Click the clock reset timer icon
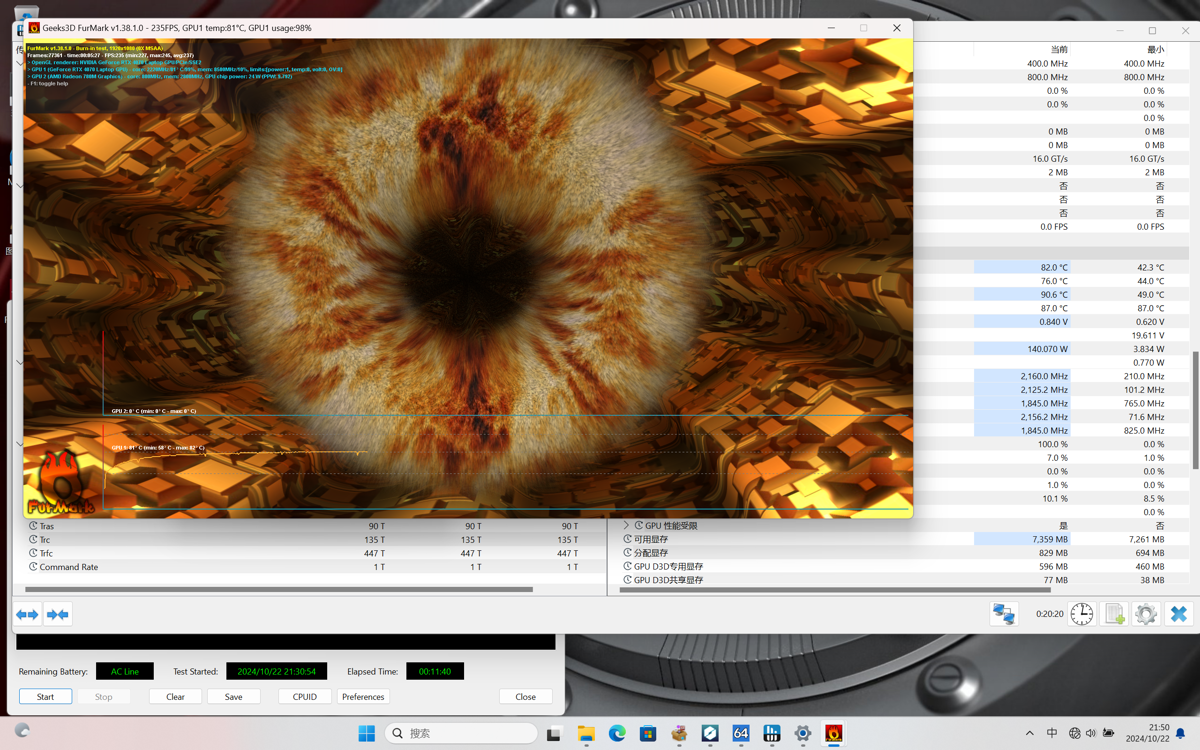Screen dimensions: 1200x750 click(1082, 614)
